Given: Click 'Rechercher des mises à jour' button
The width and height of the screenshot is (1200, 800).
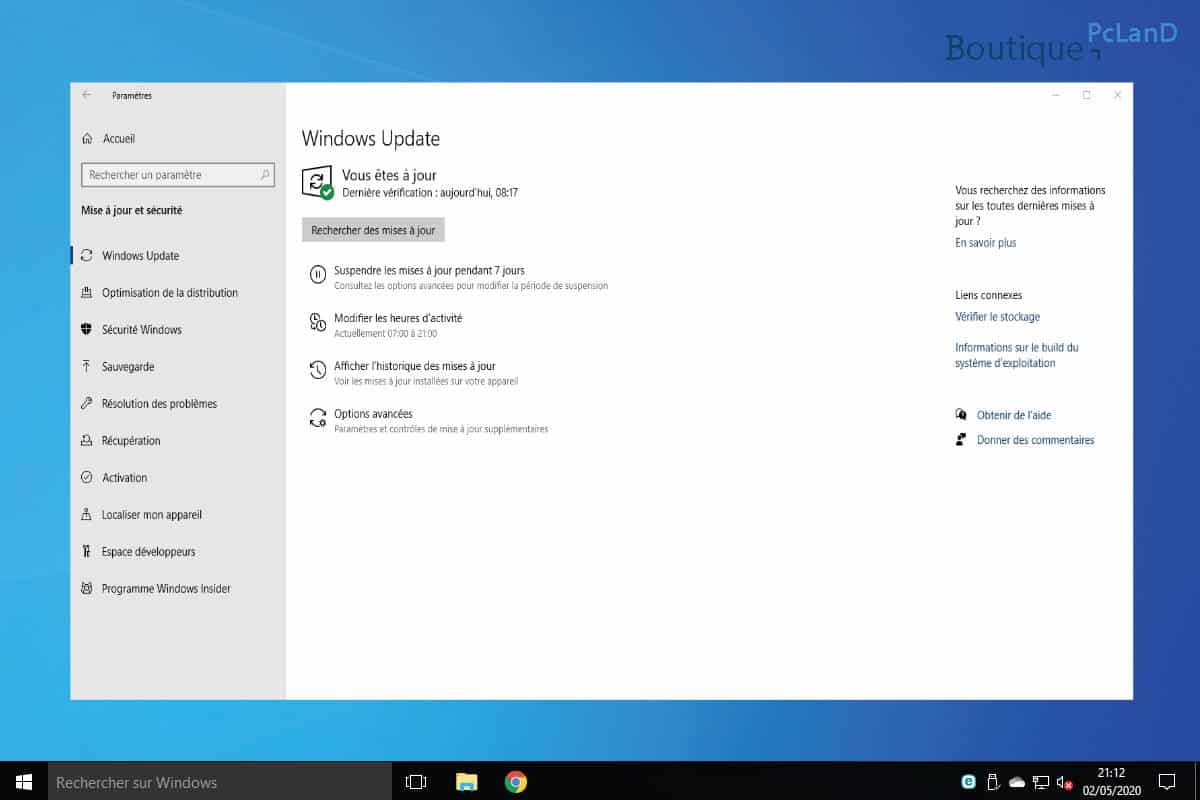Looking at the screenshot, I should (x=373, y=230).
